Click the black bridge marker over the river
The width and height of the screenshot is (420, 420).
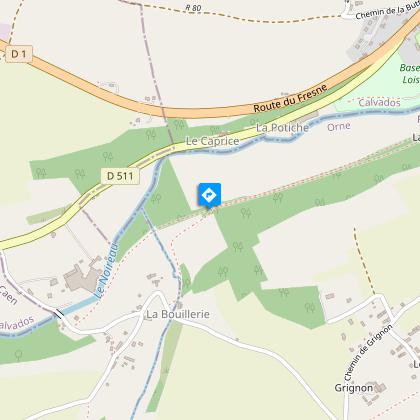pyautogui.click(x=59, y=314)
